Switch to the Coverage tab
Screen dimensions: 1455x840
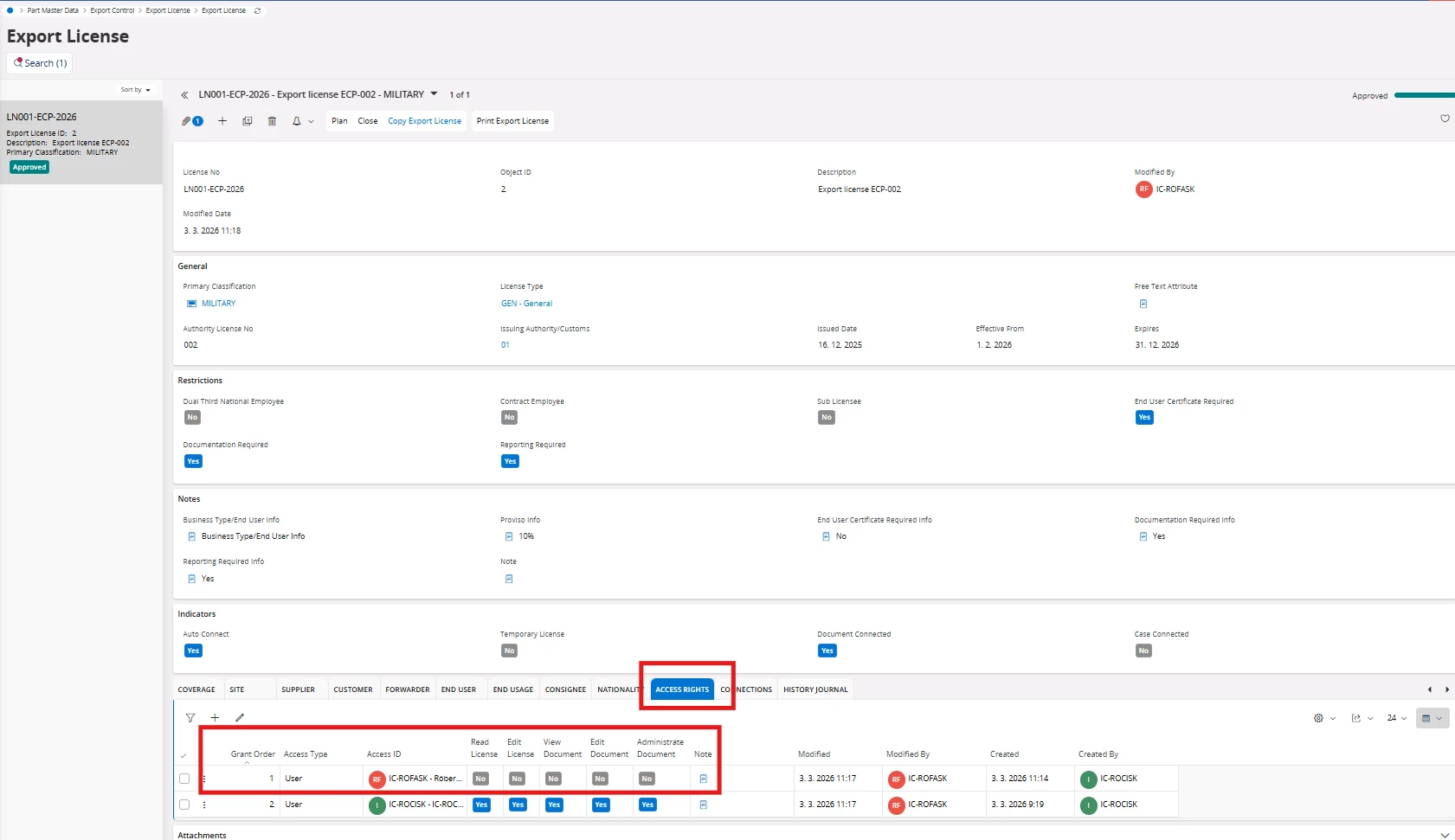[x=196, y=689]
